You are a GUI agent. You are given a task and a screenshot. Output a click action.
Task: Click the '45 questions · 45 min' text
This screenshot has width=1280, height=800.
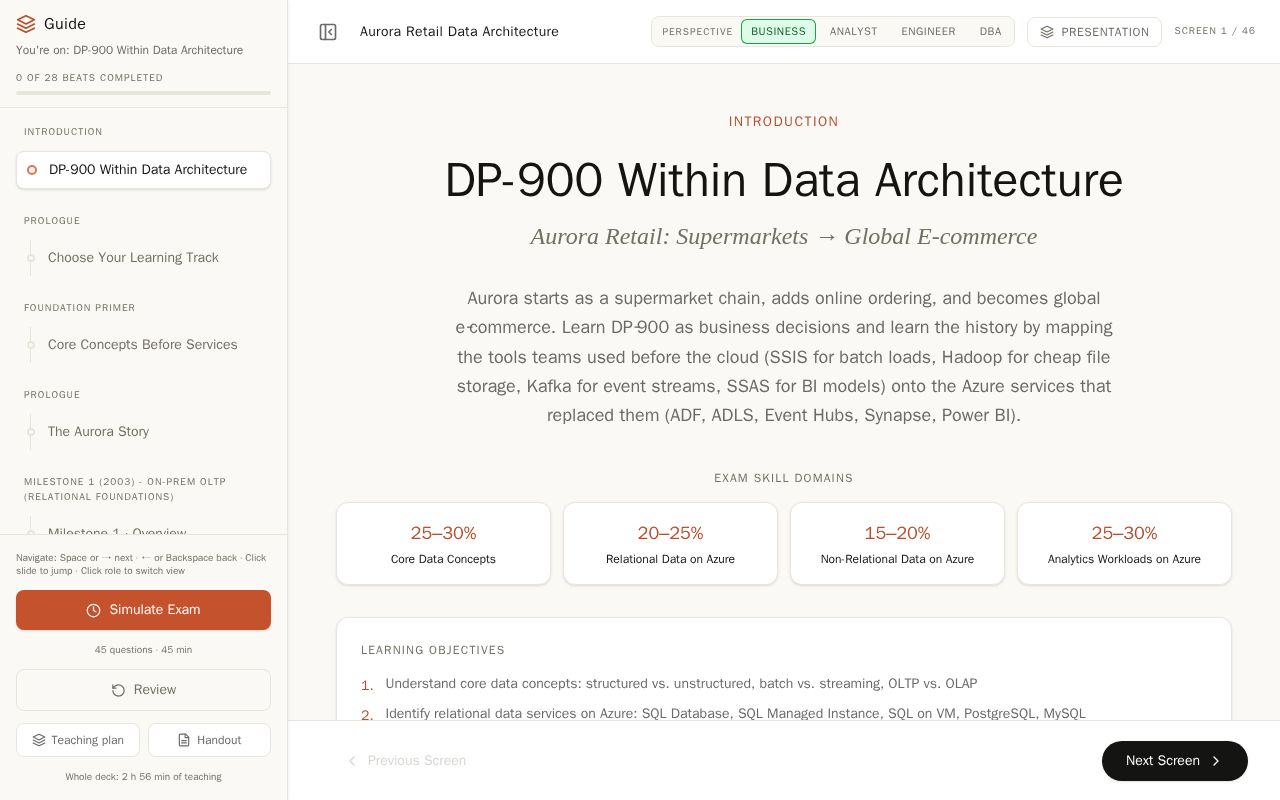coord(143,650)
